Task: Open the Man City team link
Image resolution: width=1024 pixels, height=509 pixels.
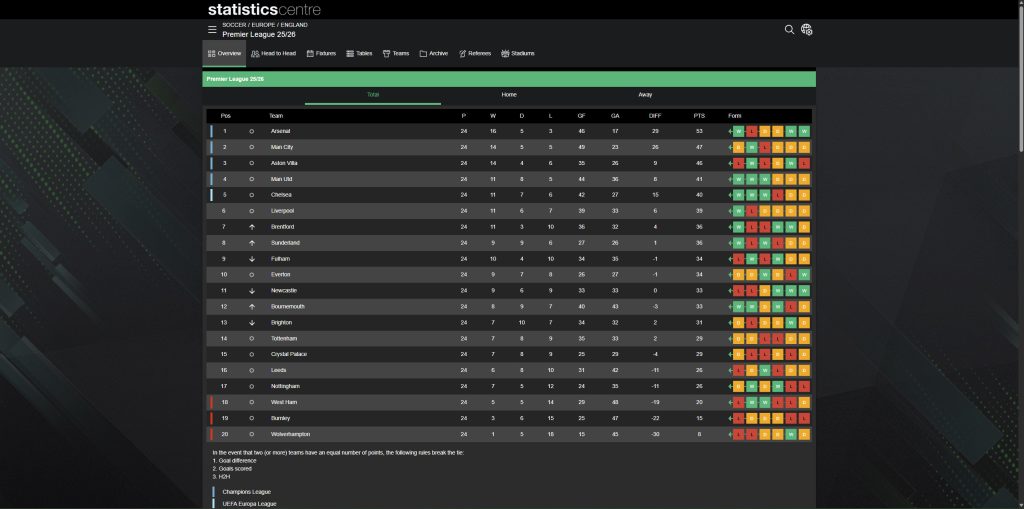Action: click(282, 147)
